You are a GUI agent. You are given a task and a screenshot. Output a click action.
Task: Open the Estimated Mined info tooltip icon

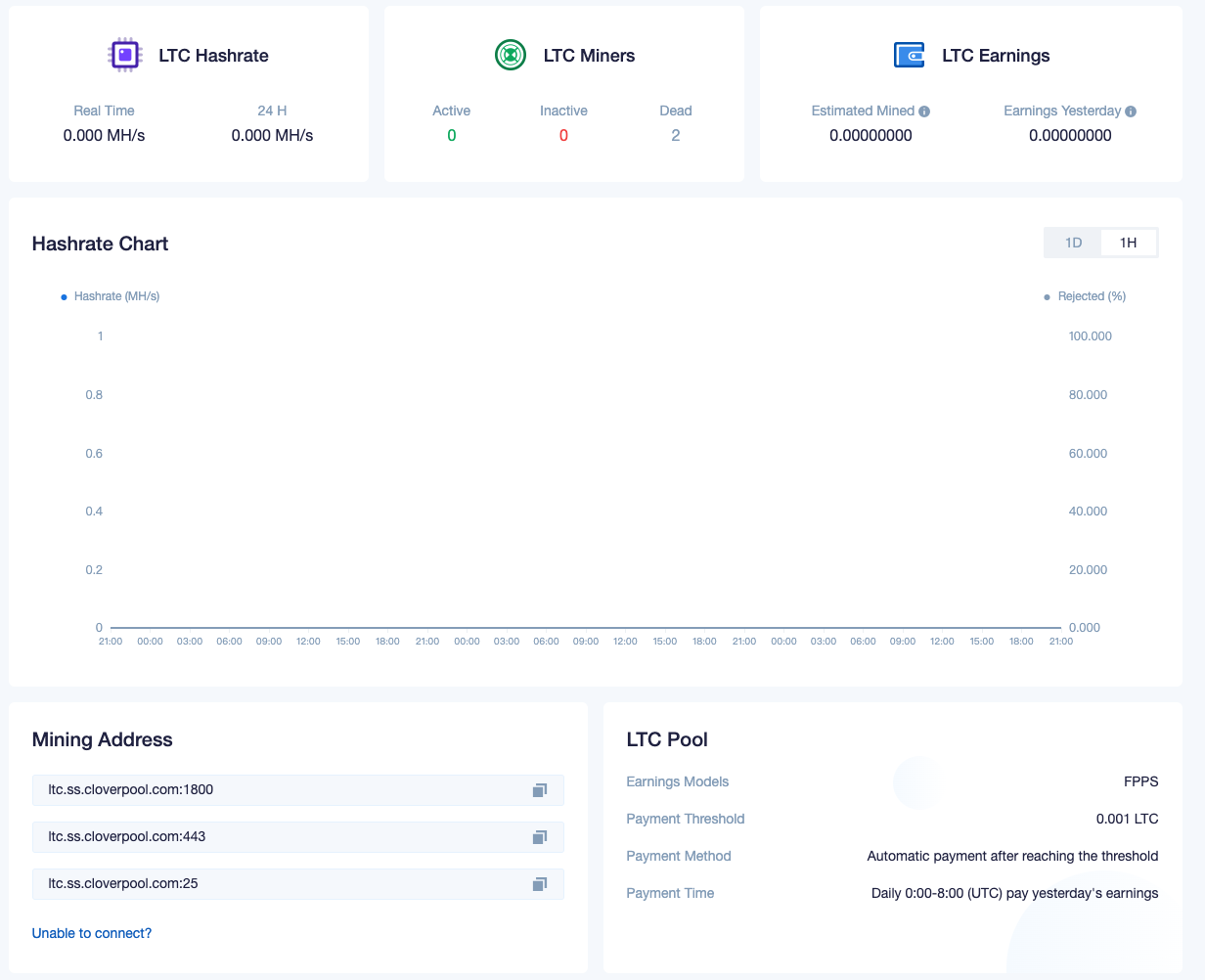coord(924,111)
